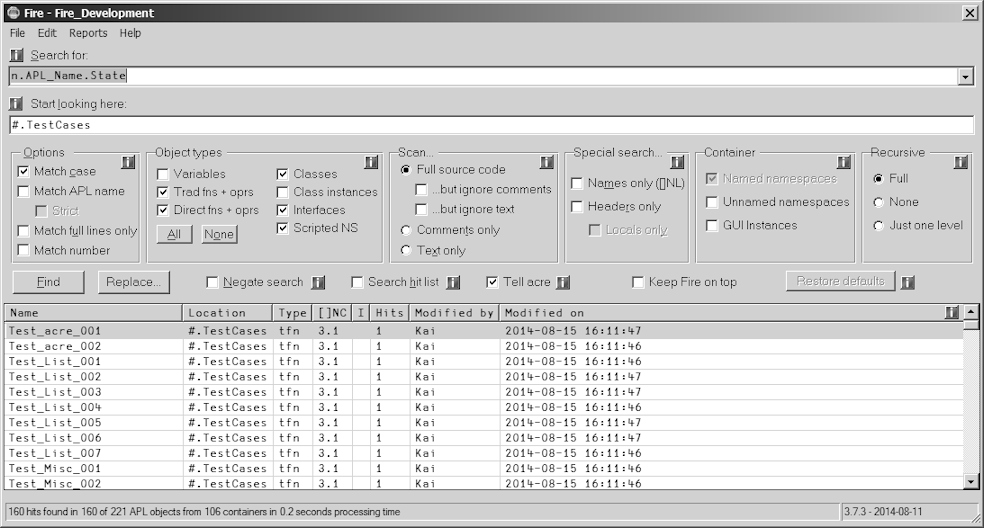Click the info icon in Scan group
Screen dimensions: 984x528
click(547, 163)
